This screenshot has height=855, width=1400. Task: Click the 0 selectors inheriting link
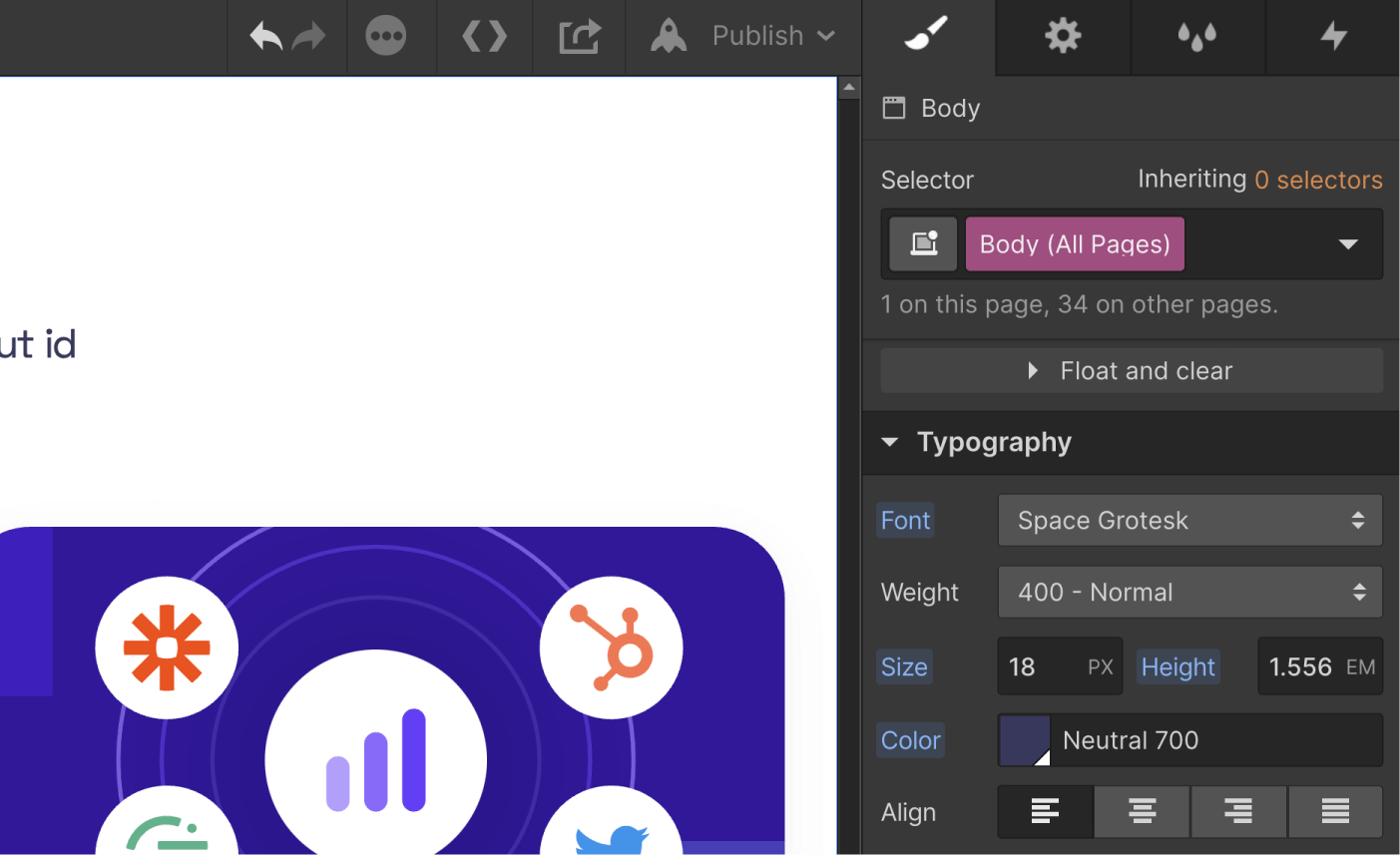(x=1318, y=180)
